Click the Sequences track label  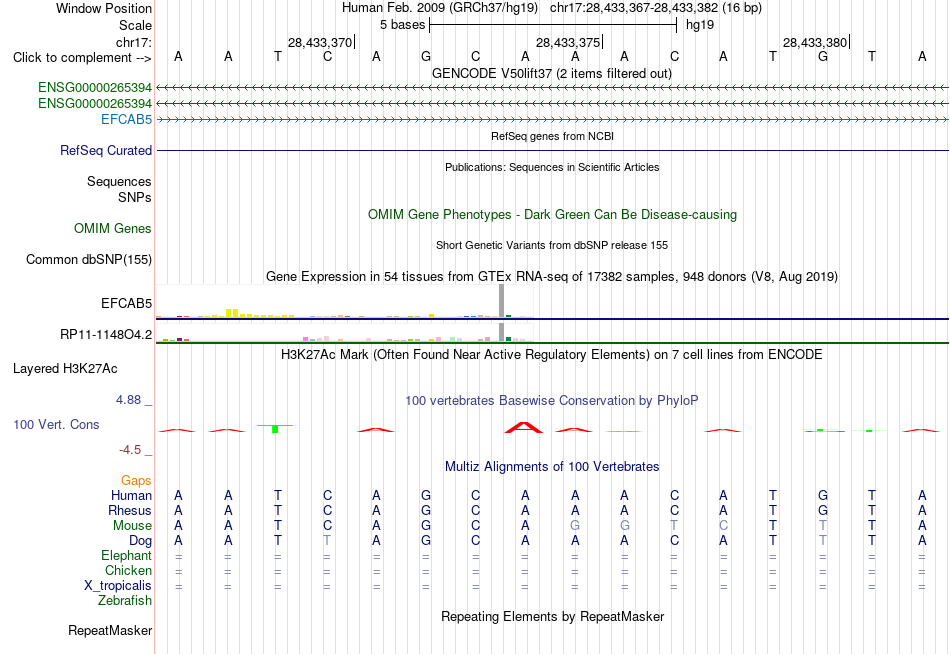pyautogui.click(x=119, y=181)
